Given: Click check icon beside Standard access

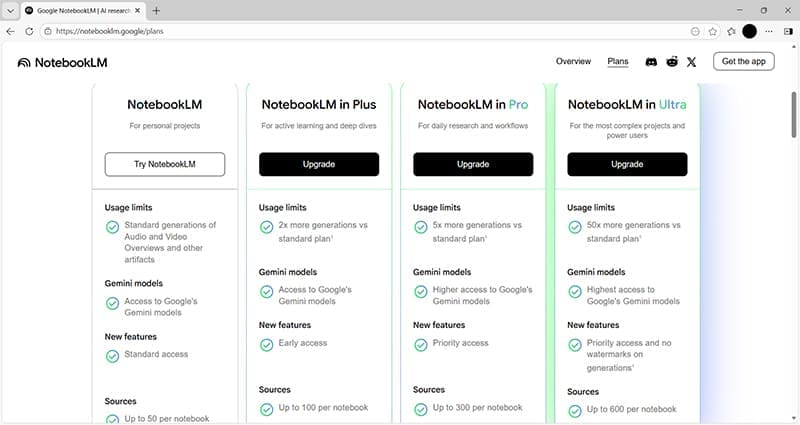Looking at the screenshot, I should coord(112,356).
